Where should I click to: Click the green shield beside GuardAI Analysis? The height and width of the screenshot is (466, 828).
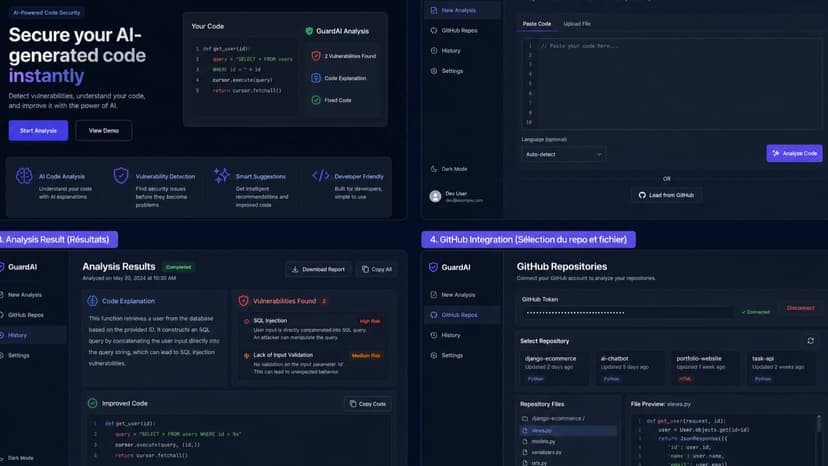(309, 31)
